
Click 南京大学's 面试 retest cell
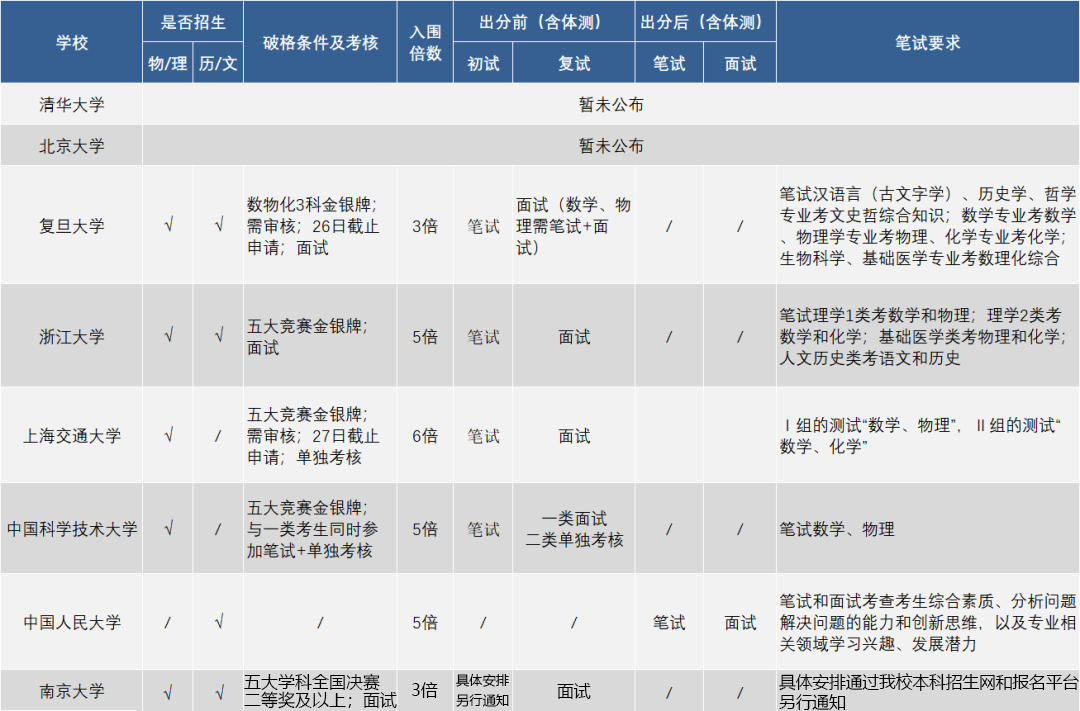[574, 691]
